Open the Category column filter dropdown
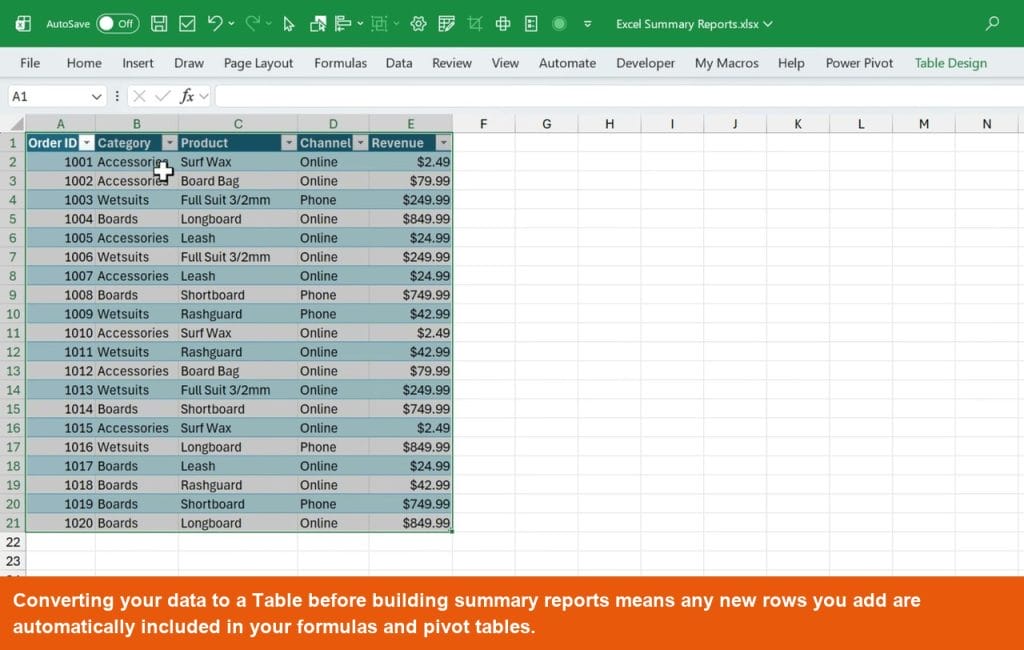Screen dimensions: 1024x650 point(170,143)
